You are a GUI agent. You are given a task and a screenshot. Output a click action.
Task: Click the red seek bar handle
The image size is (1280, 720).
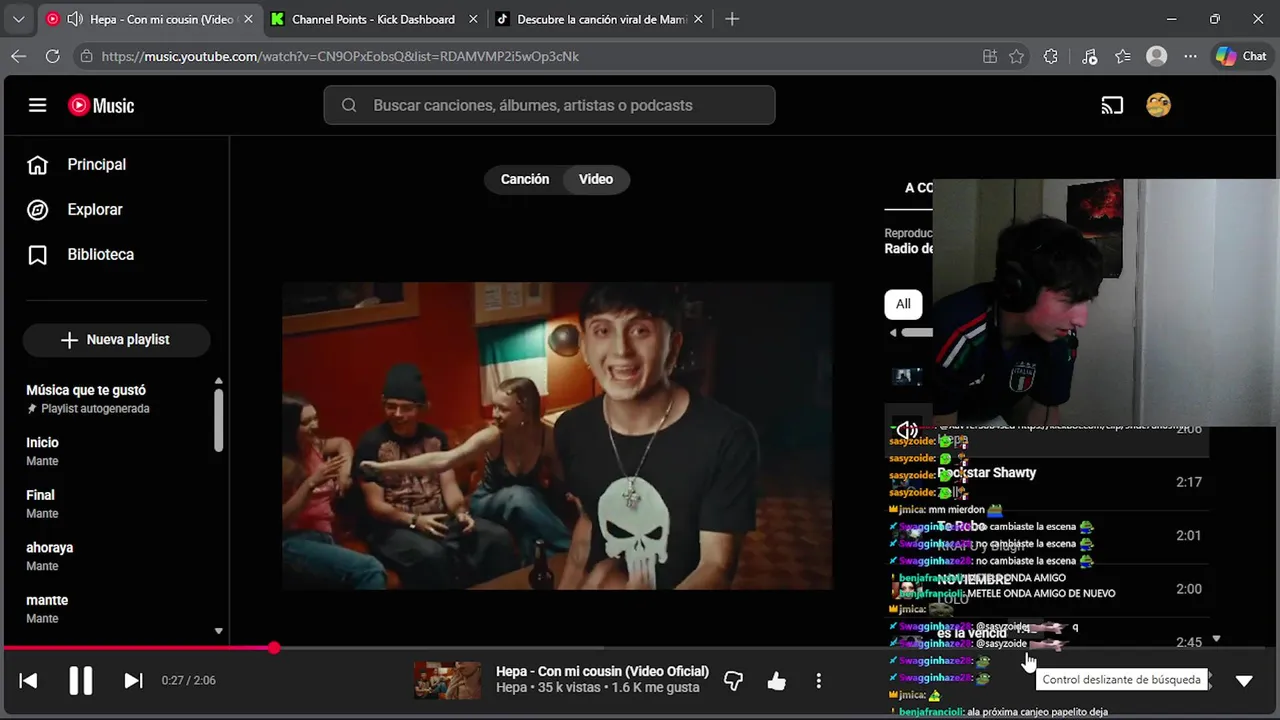tap(274, 648)
